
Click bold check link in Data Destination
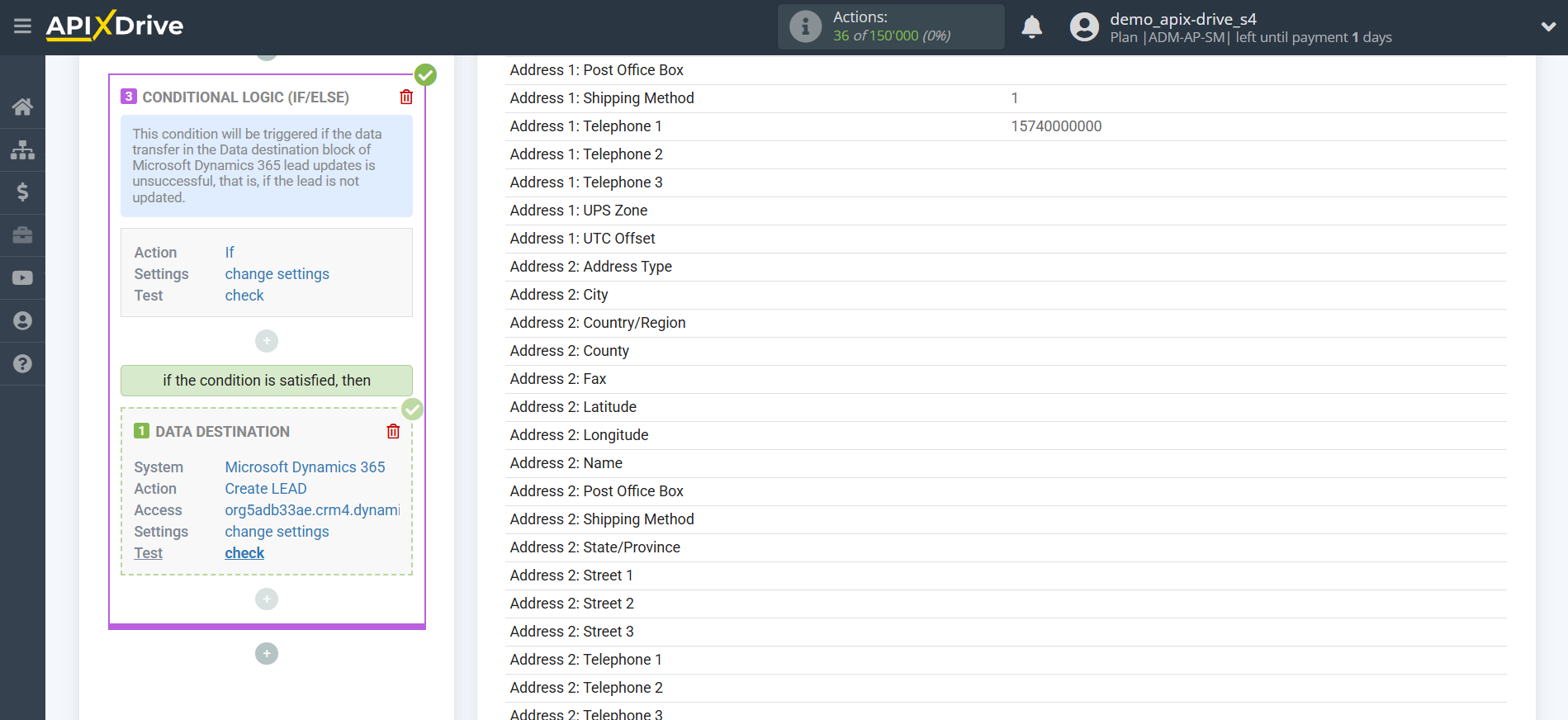244,553
